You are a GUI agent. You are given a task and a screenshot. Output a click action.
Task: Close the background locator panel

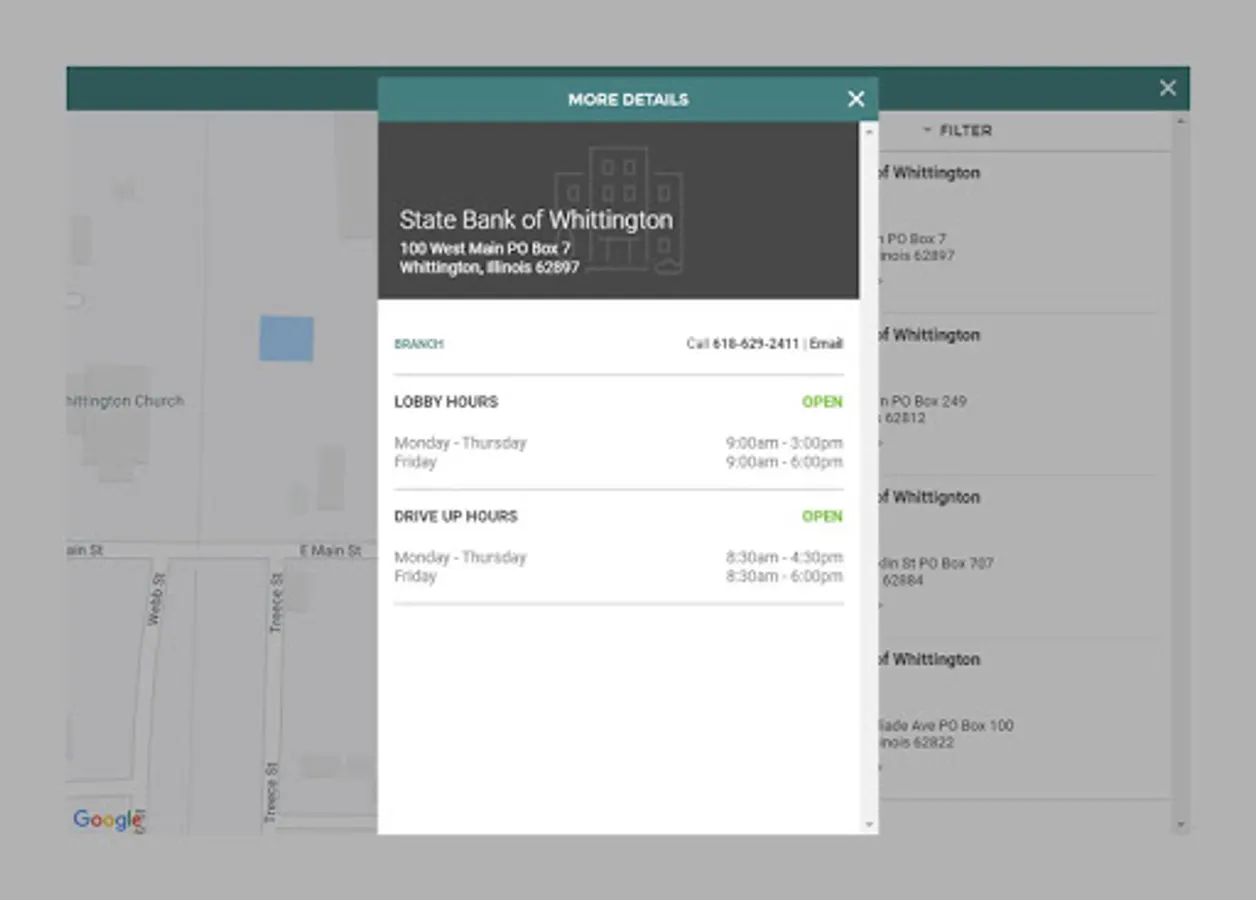coord(1168,88)
